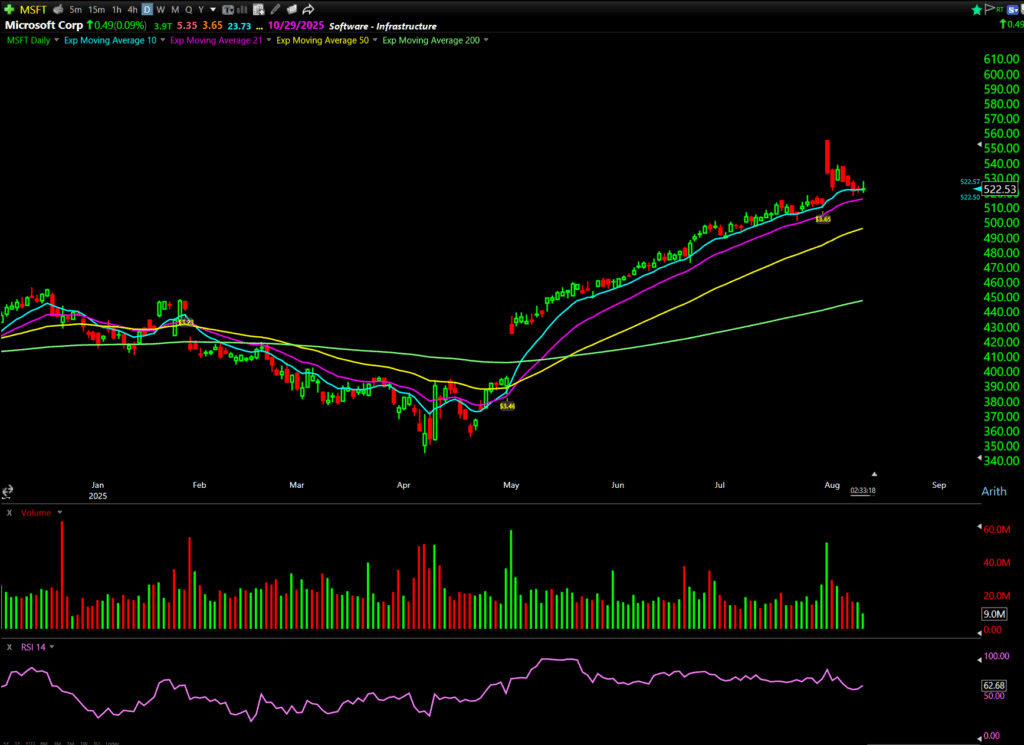Click the share arrow icon
1024x745 pixels.
[x=309, y=9]
